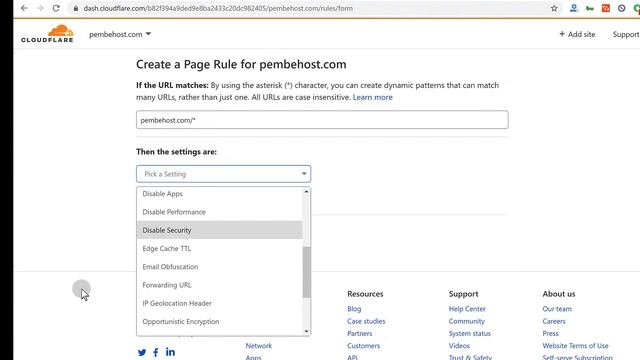
Task: Choose Disable Performance option
Action: 220,212
